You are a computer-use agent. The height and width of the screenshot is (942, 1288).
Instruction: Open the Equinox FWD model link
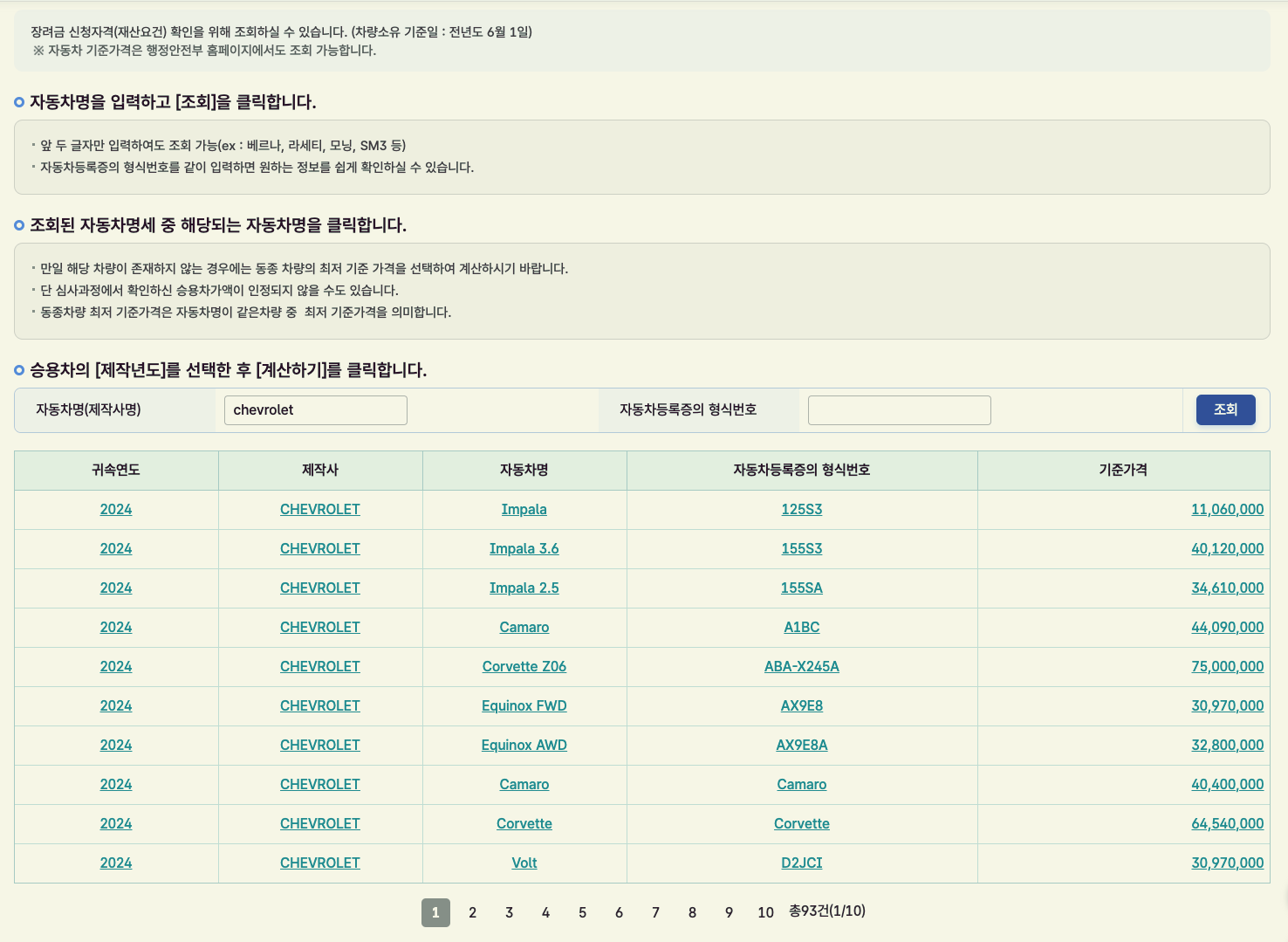524,705
